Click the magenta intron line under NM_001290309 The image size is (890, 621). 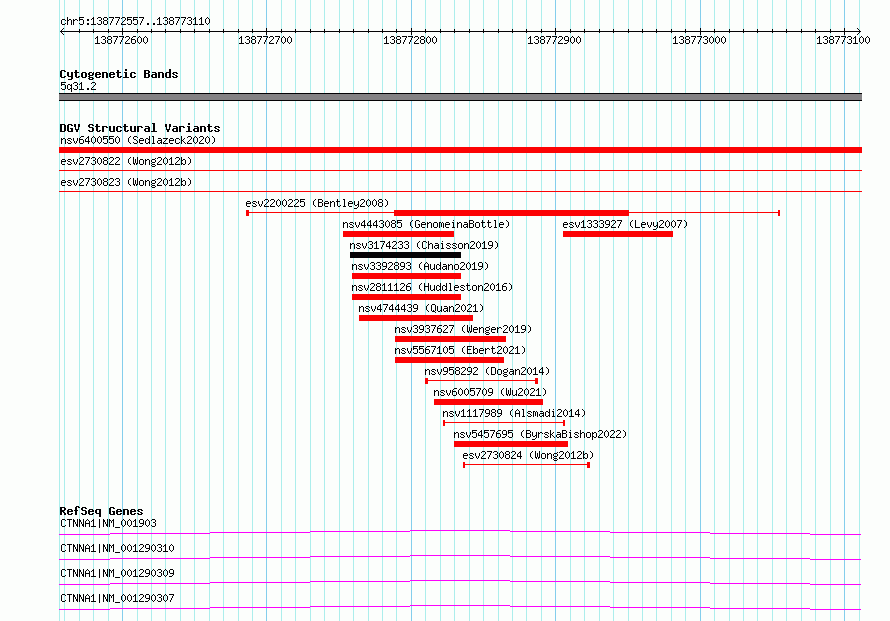(x=460, y=581)
